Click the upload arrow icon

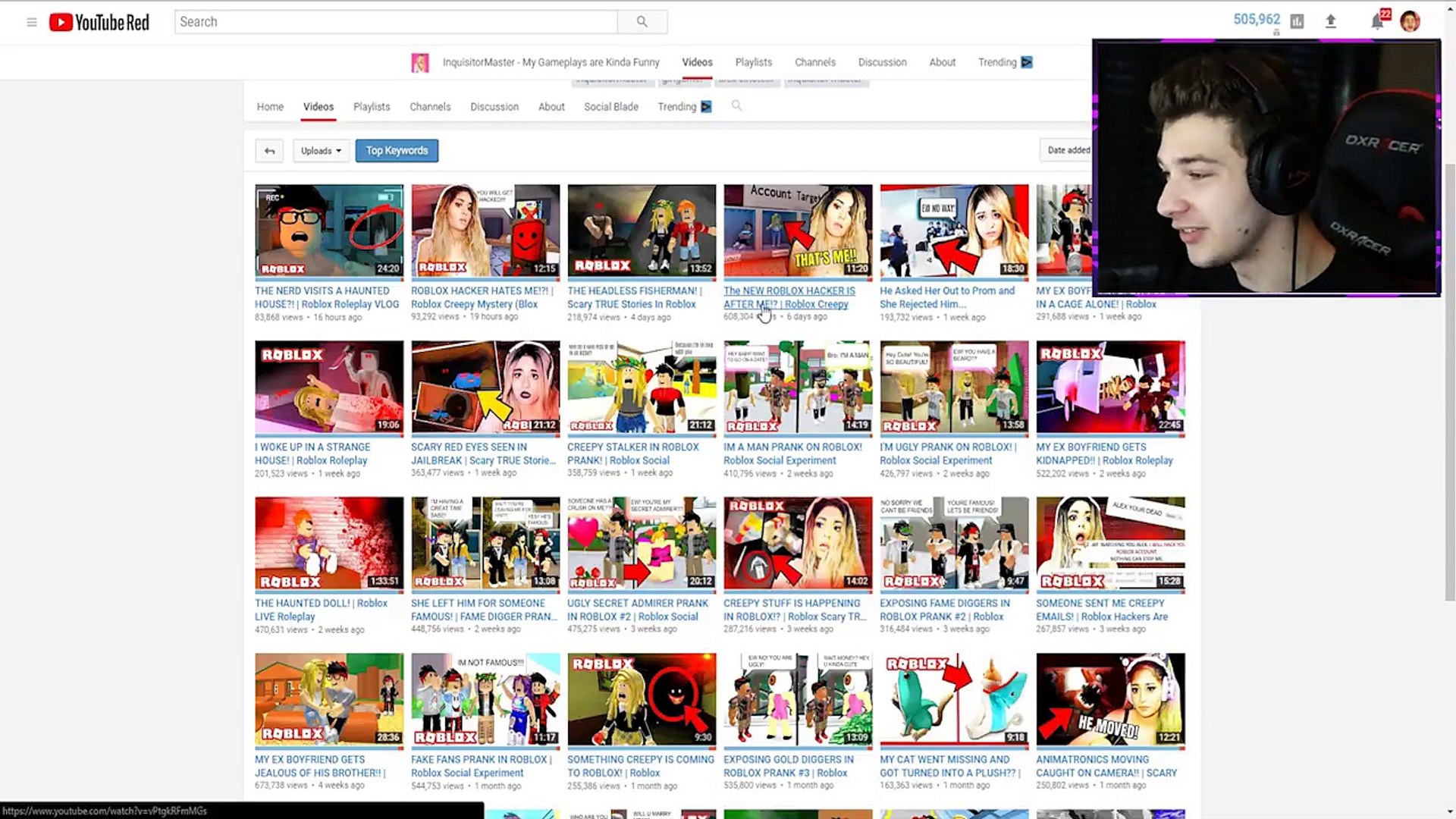coord(1330,22)
